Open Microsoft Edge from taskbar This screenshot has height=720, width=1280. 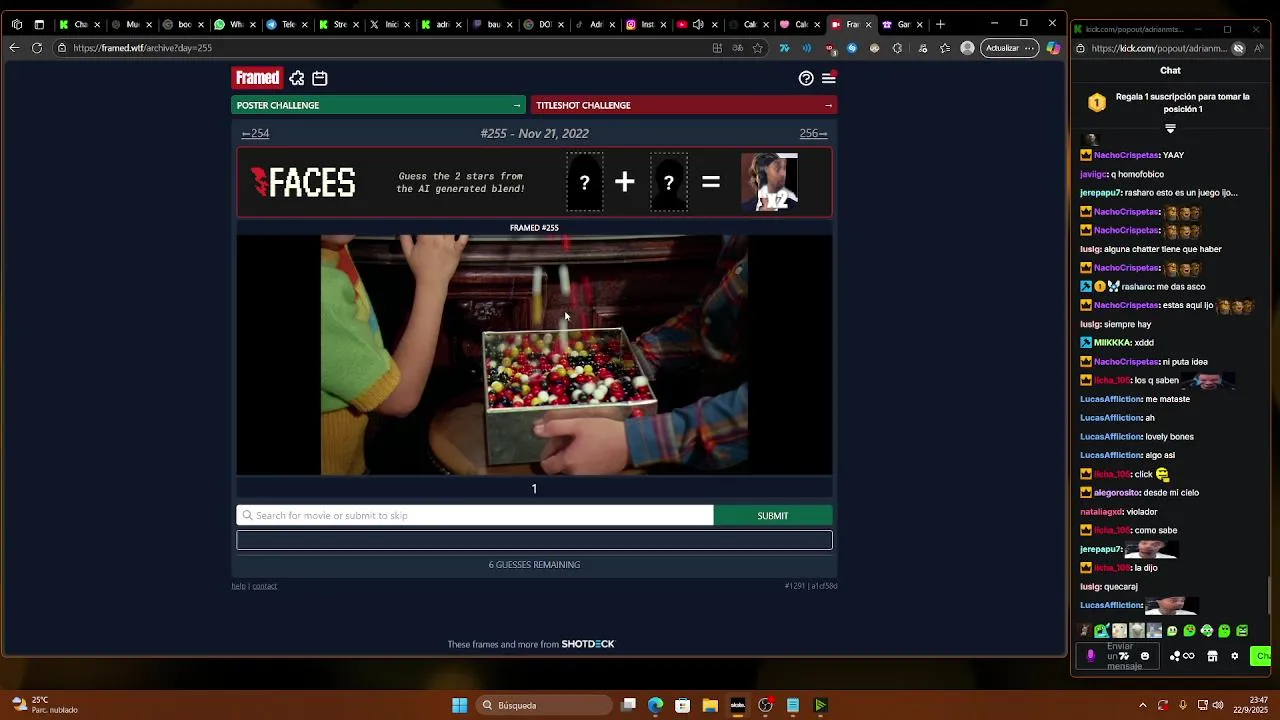point(655,705)
